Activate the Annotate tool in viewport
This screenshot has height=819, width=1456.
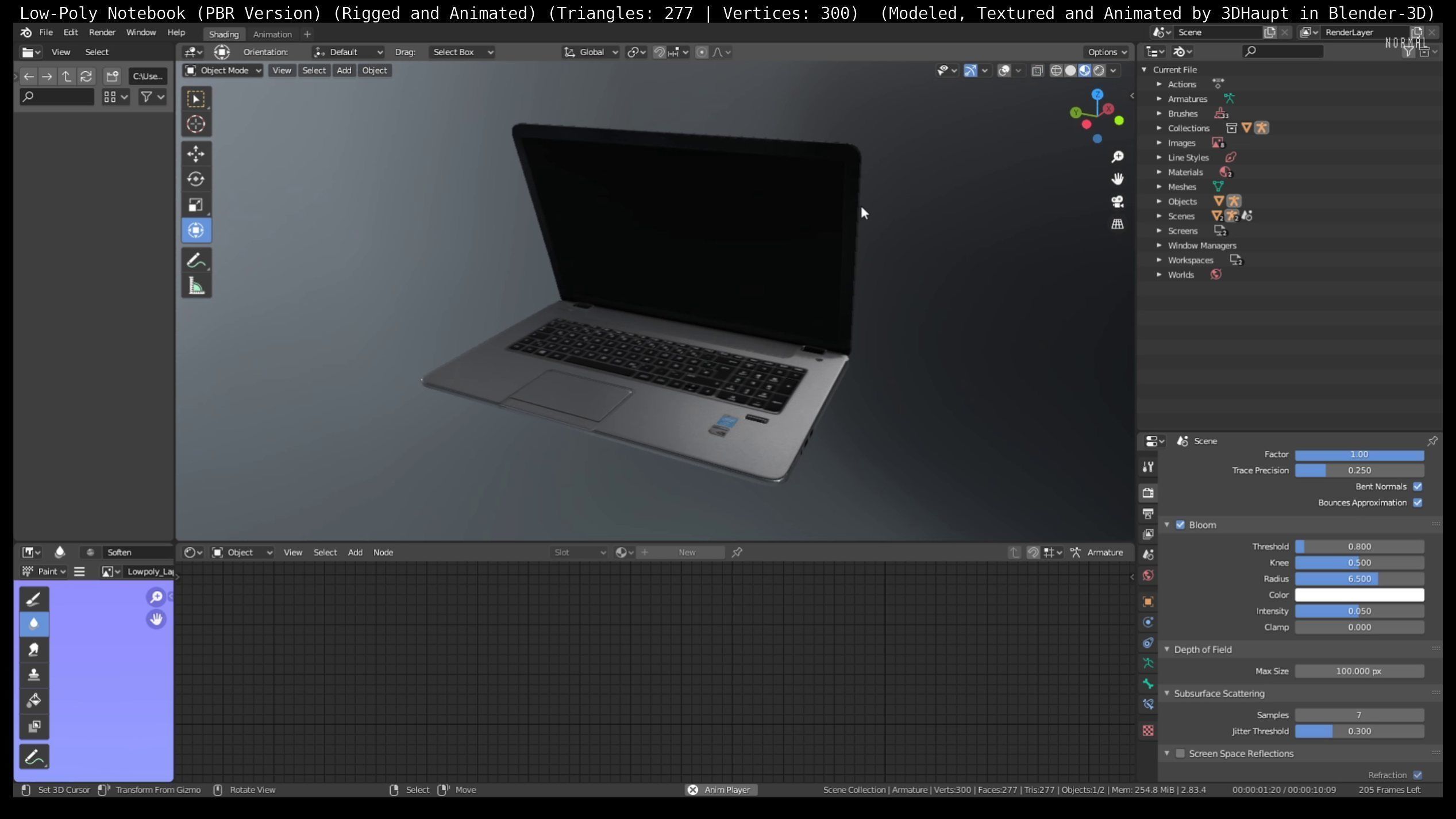pos(195,260)
